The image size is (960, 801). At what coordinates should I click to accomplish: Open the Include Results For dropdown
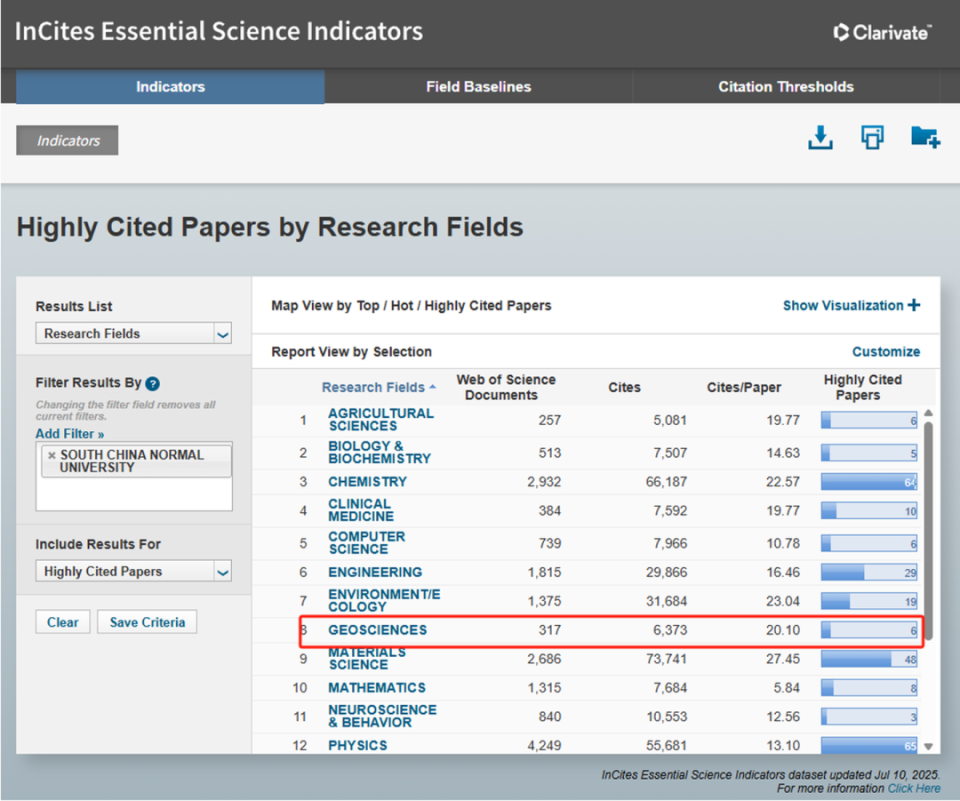134,572
